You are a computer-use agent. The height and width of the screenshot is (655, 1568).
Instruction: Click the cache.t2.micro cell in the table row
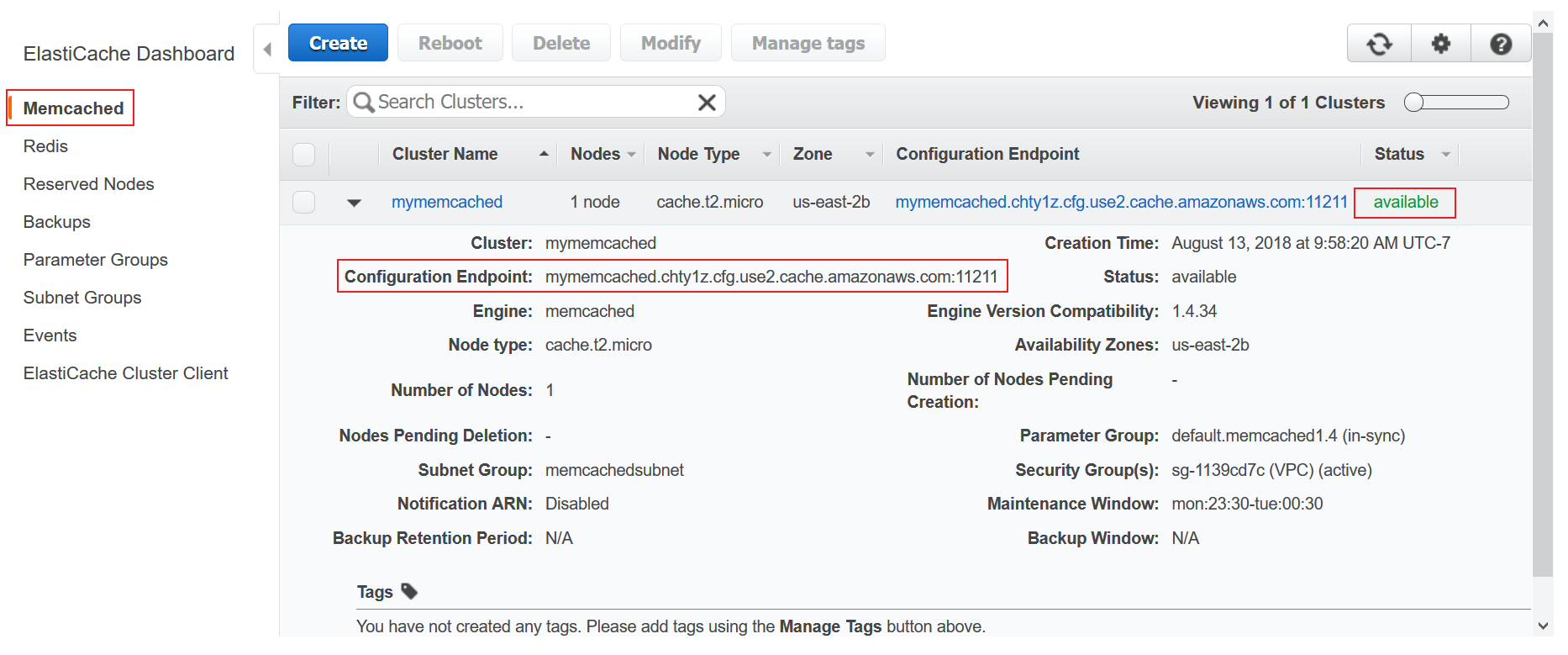point(710,202)
